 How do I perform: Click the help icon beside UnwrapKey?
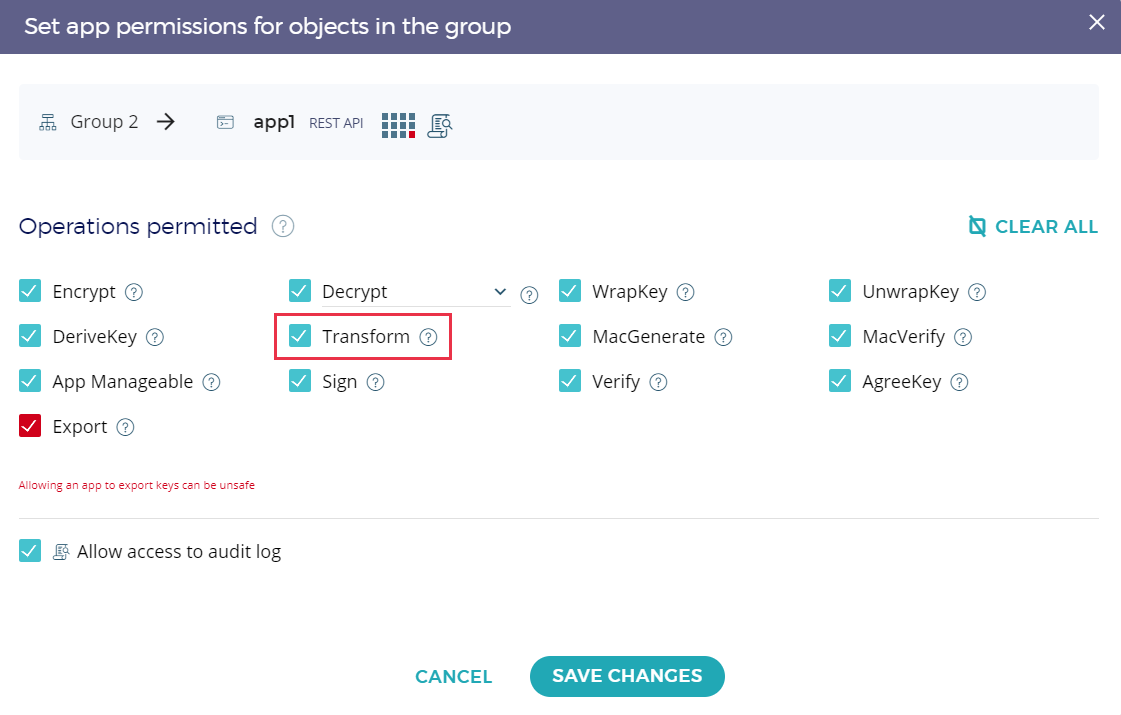click(977, 292)
